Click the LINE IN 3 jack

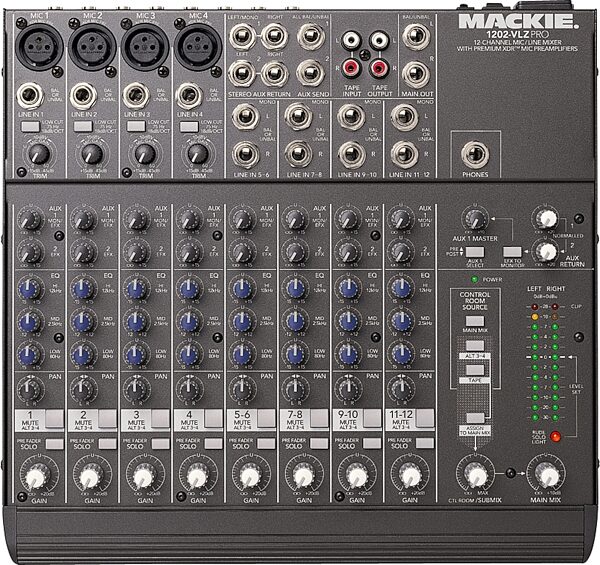135,96
